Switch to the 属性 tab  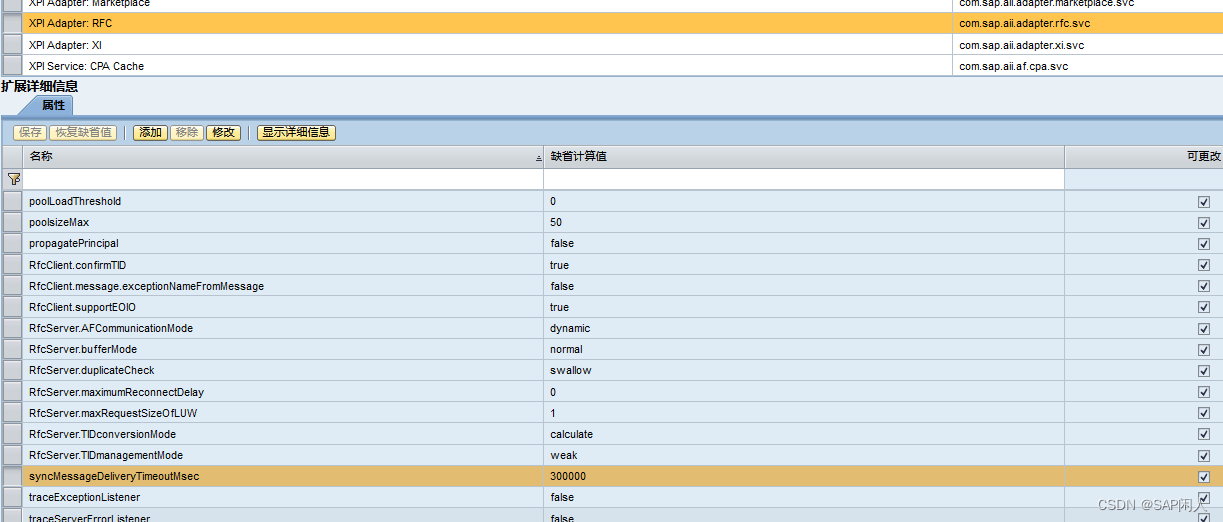(53, 105)
